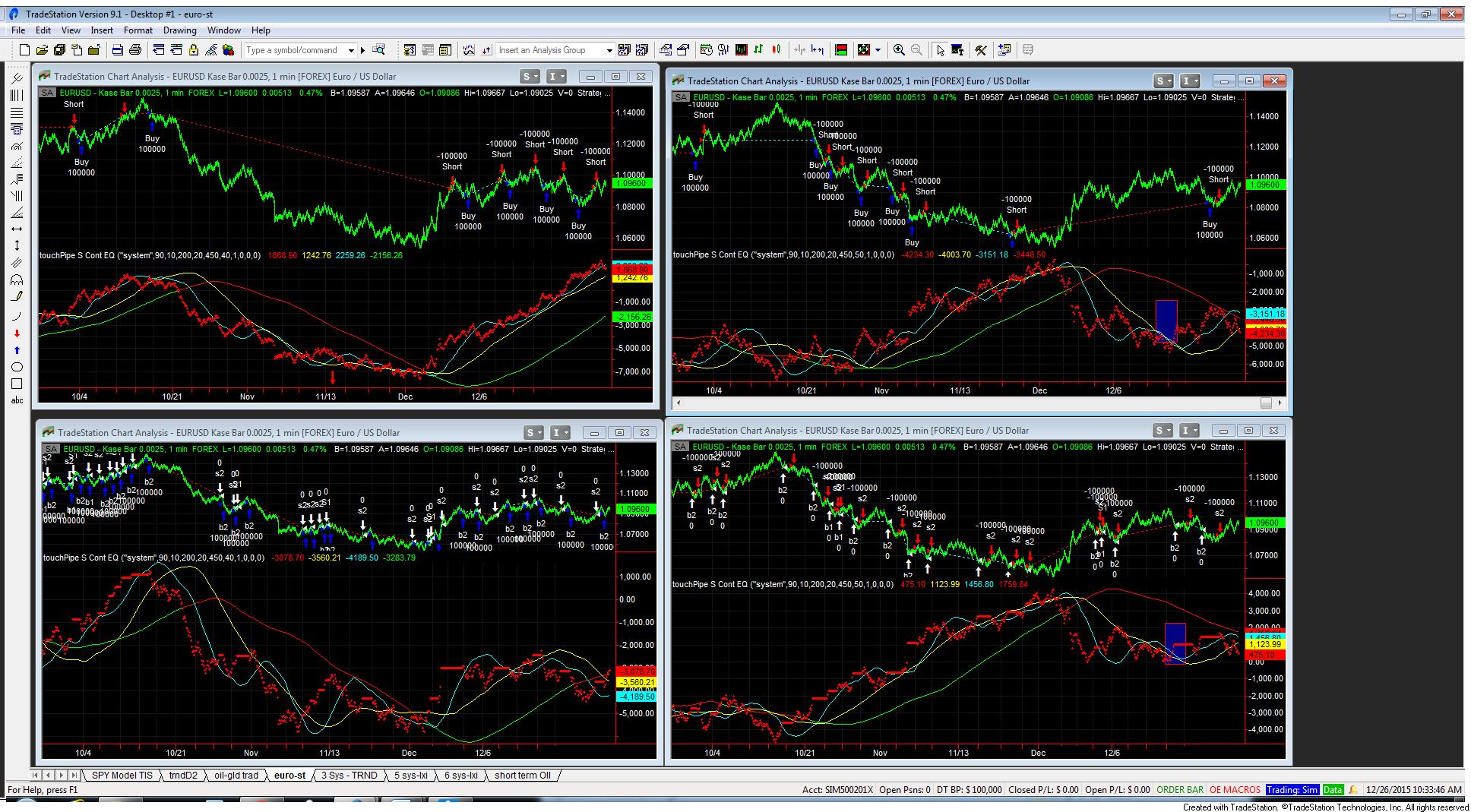Click the Print toolbar icon
Screen dimensions: 1471x812
point(135,50)
